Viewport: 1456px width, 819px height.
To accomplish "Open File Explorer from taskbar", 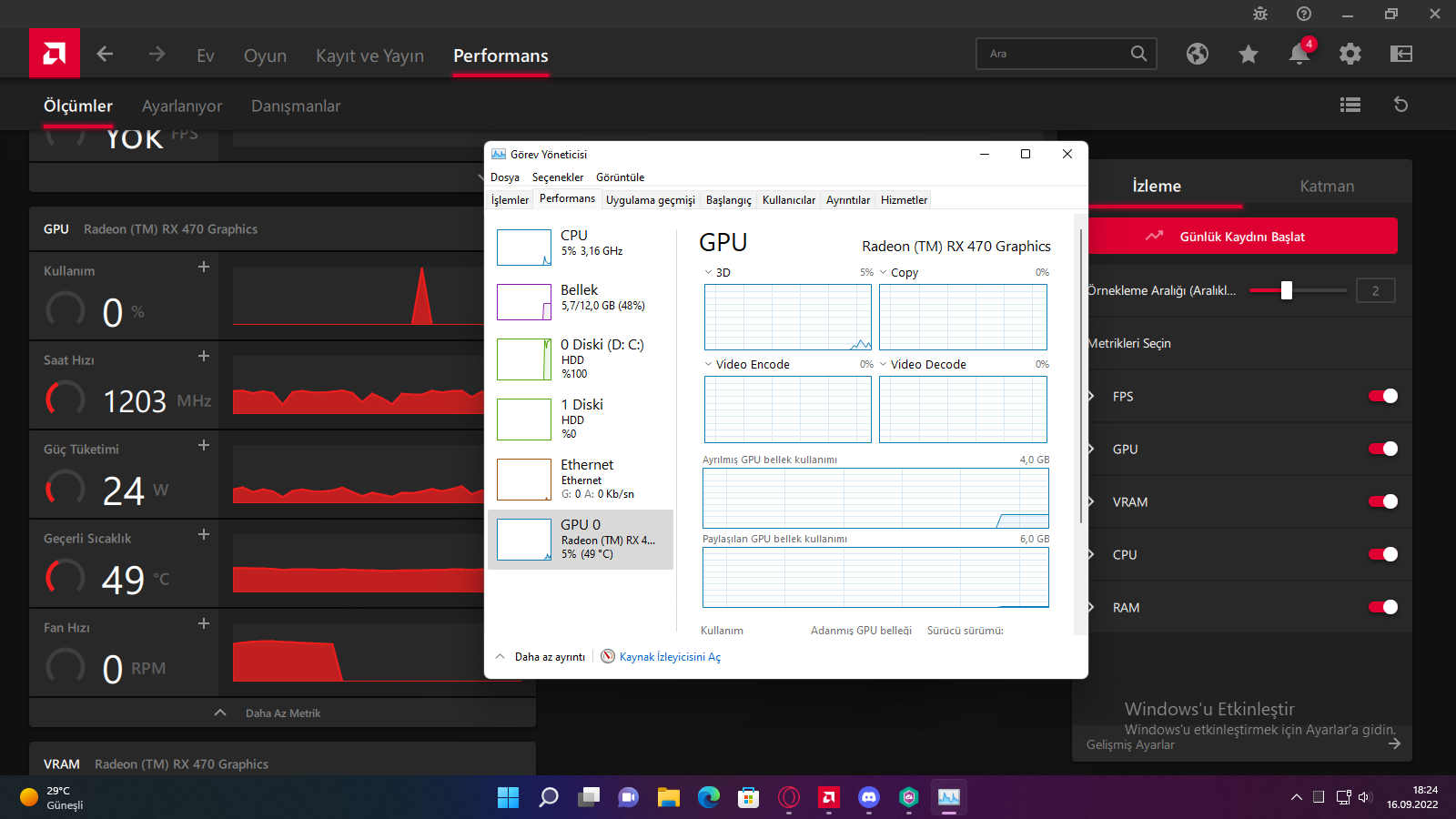I will pyautogui.click(x=669, y=797).
